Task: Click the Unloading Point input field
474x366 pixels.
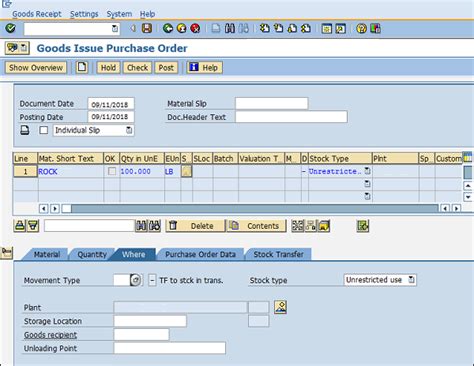Action: 170,348
